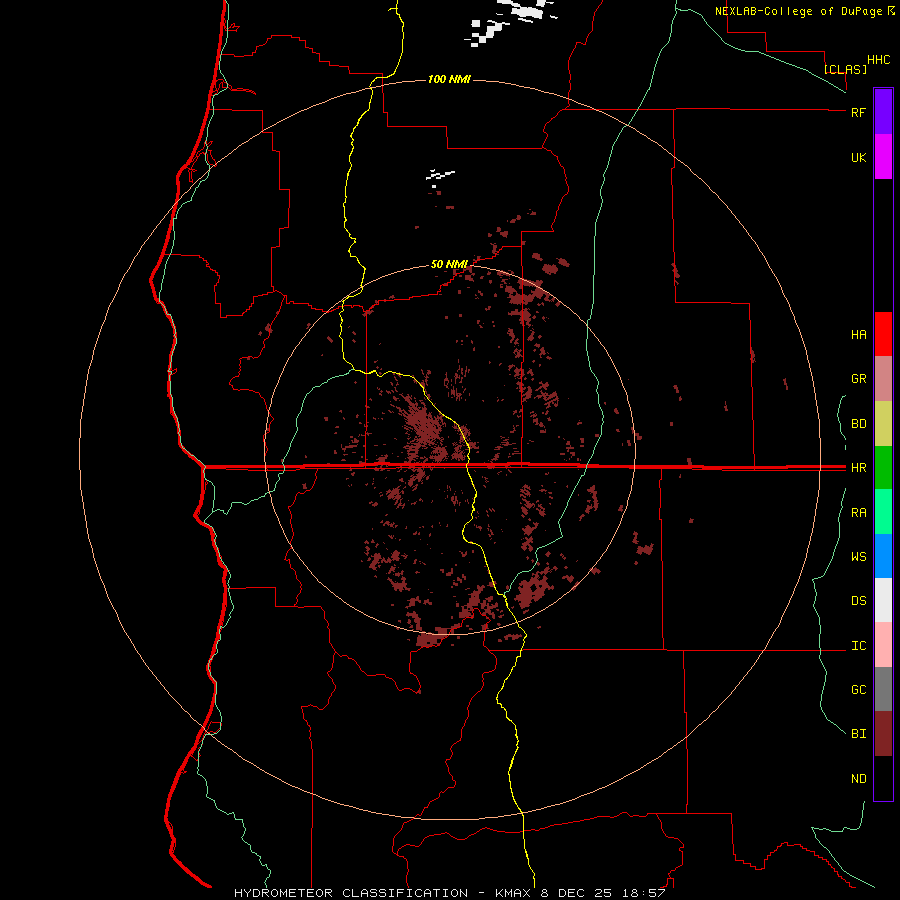Image resolution: width=900 pixels, height=900 pixels.
Task: Click the "RF" legend label text
Action: pos(858,112)
